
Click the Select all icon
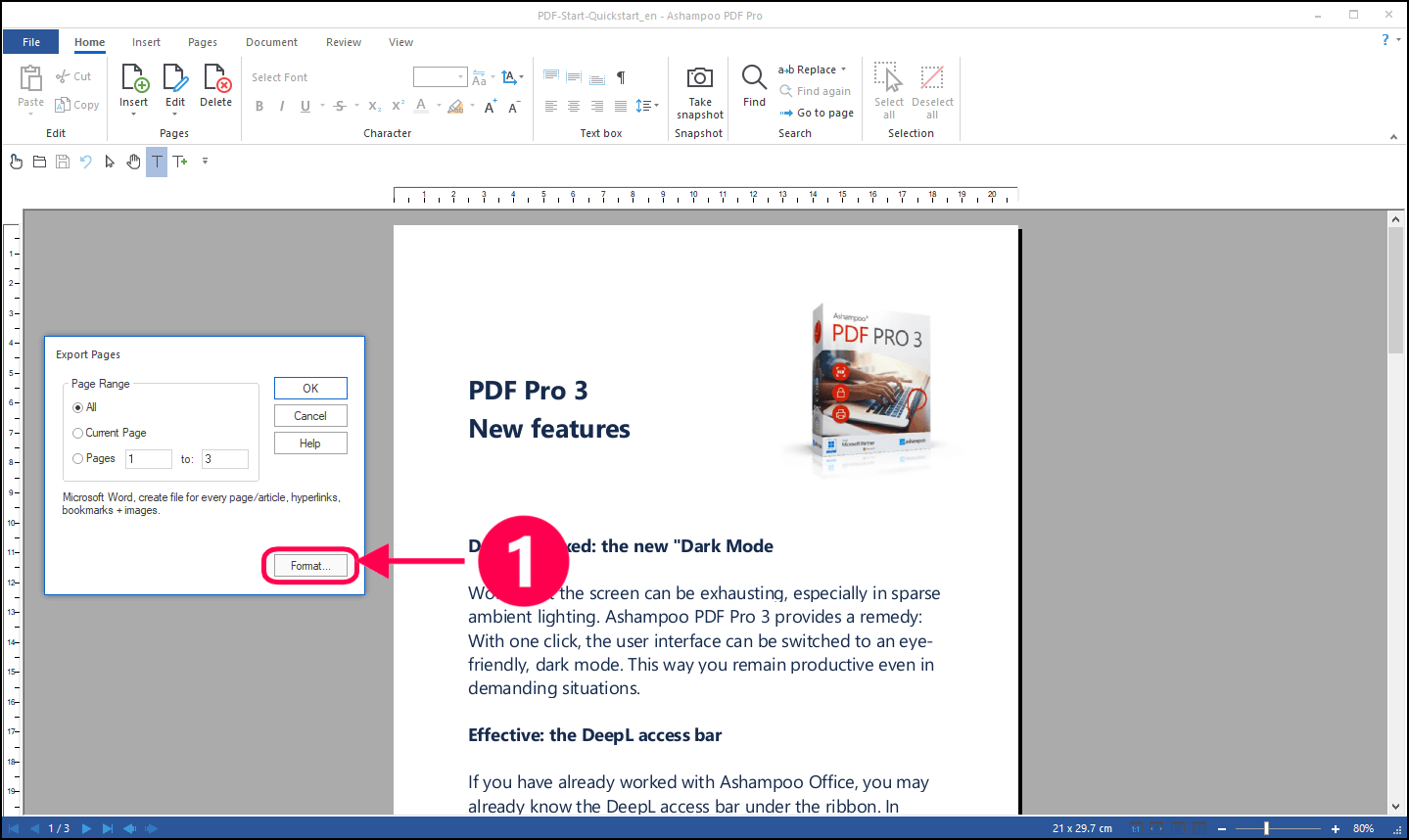pos(888,77)
